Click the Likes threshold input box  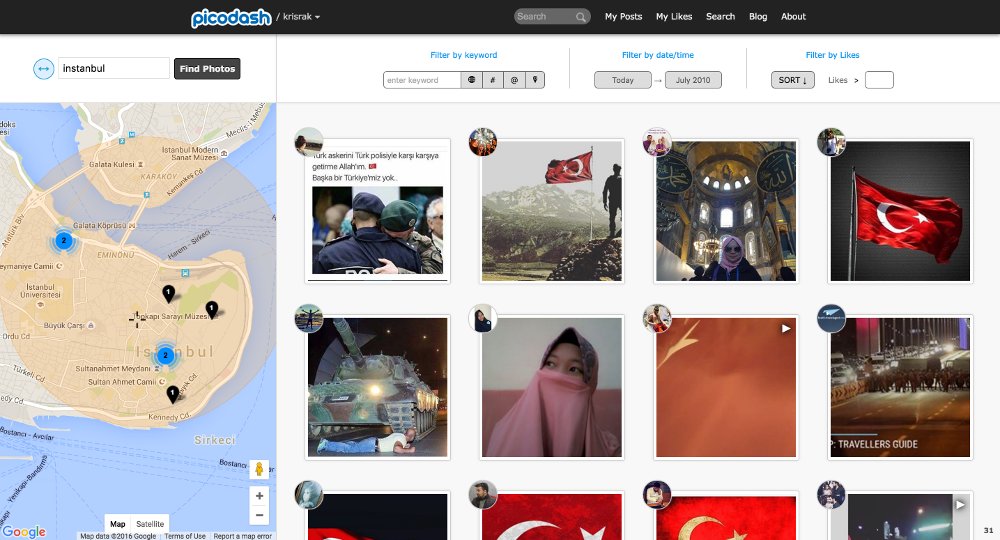tap(879, 80)
